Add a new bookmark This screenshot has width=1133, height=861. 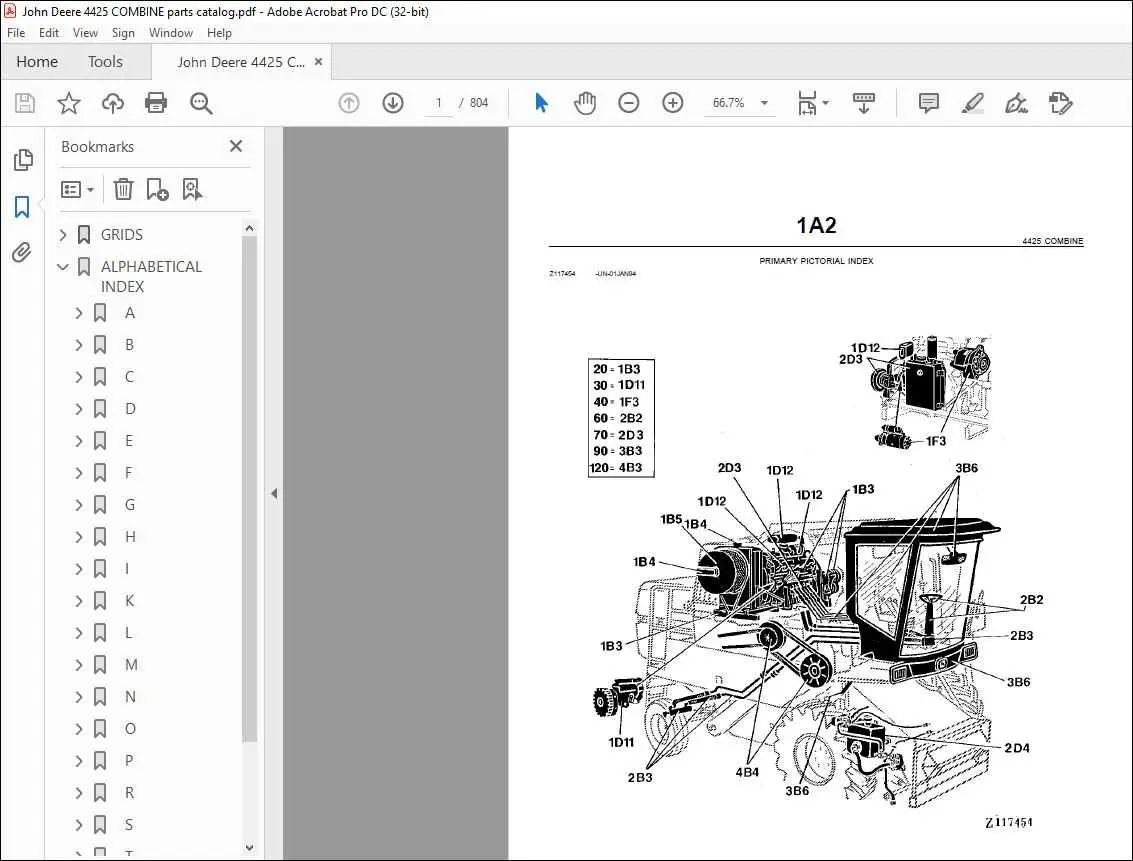pos(157,189)
